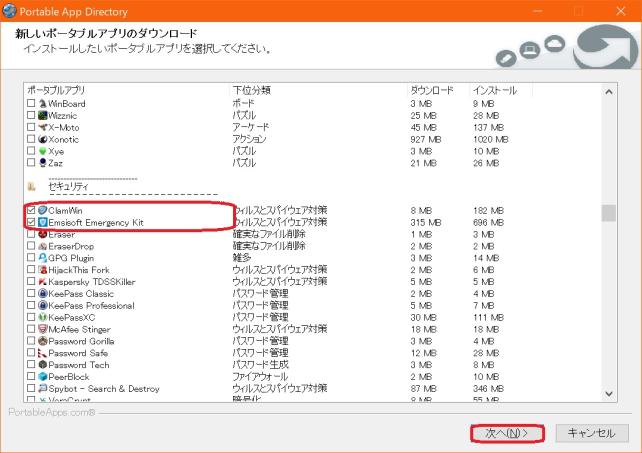Close the Portable App Directory window

pos(621,11)
